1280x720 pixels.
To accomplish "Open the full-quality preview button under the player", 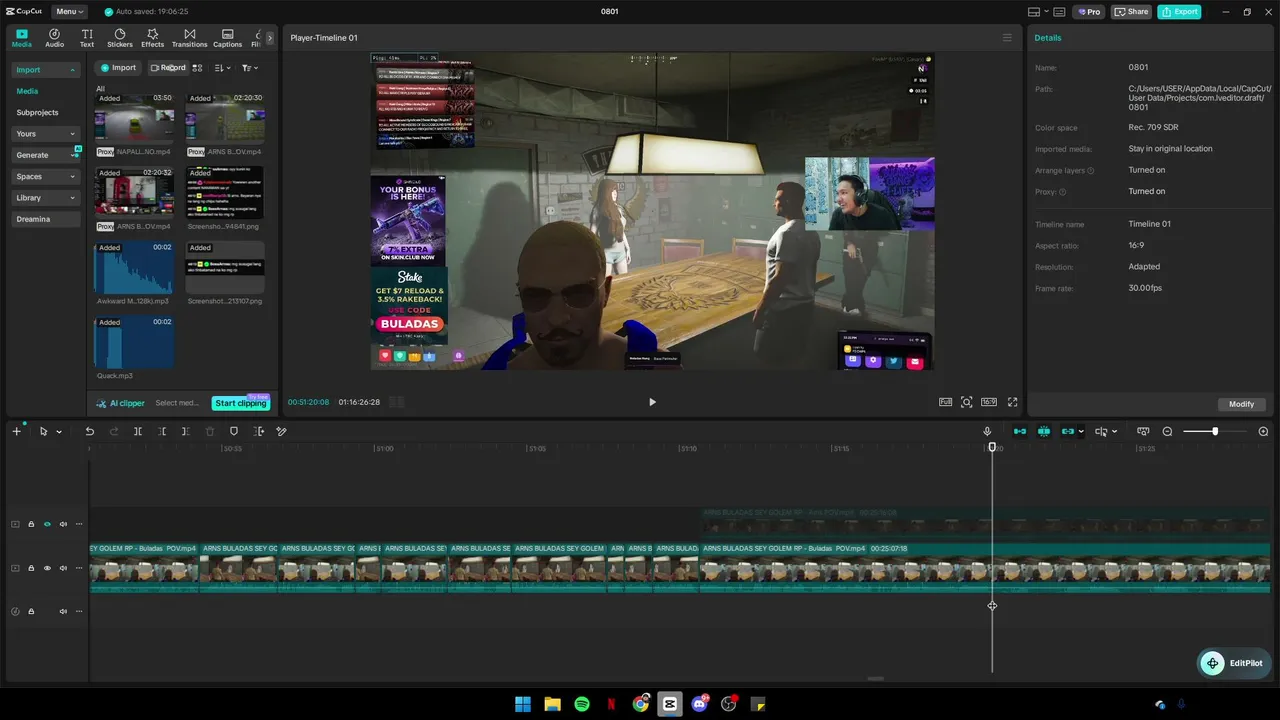I will (945, 402).
